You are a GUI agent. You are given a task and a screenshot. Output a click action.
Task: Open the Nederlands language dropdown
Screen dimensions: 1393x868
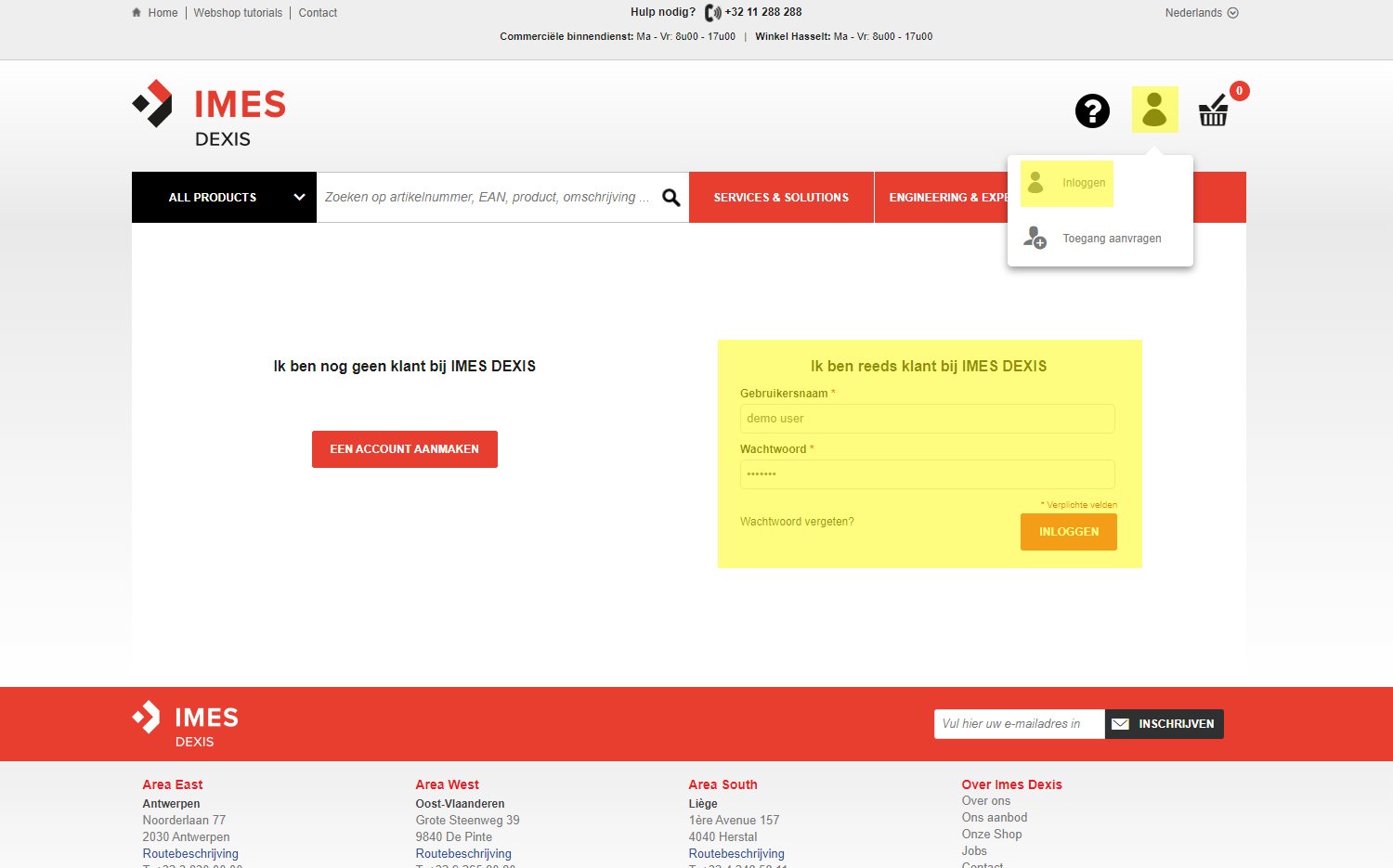[1202, 13]
